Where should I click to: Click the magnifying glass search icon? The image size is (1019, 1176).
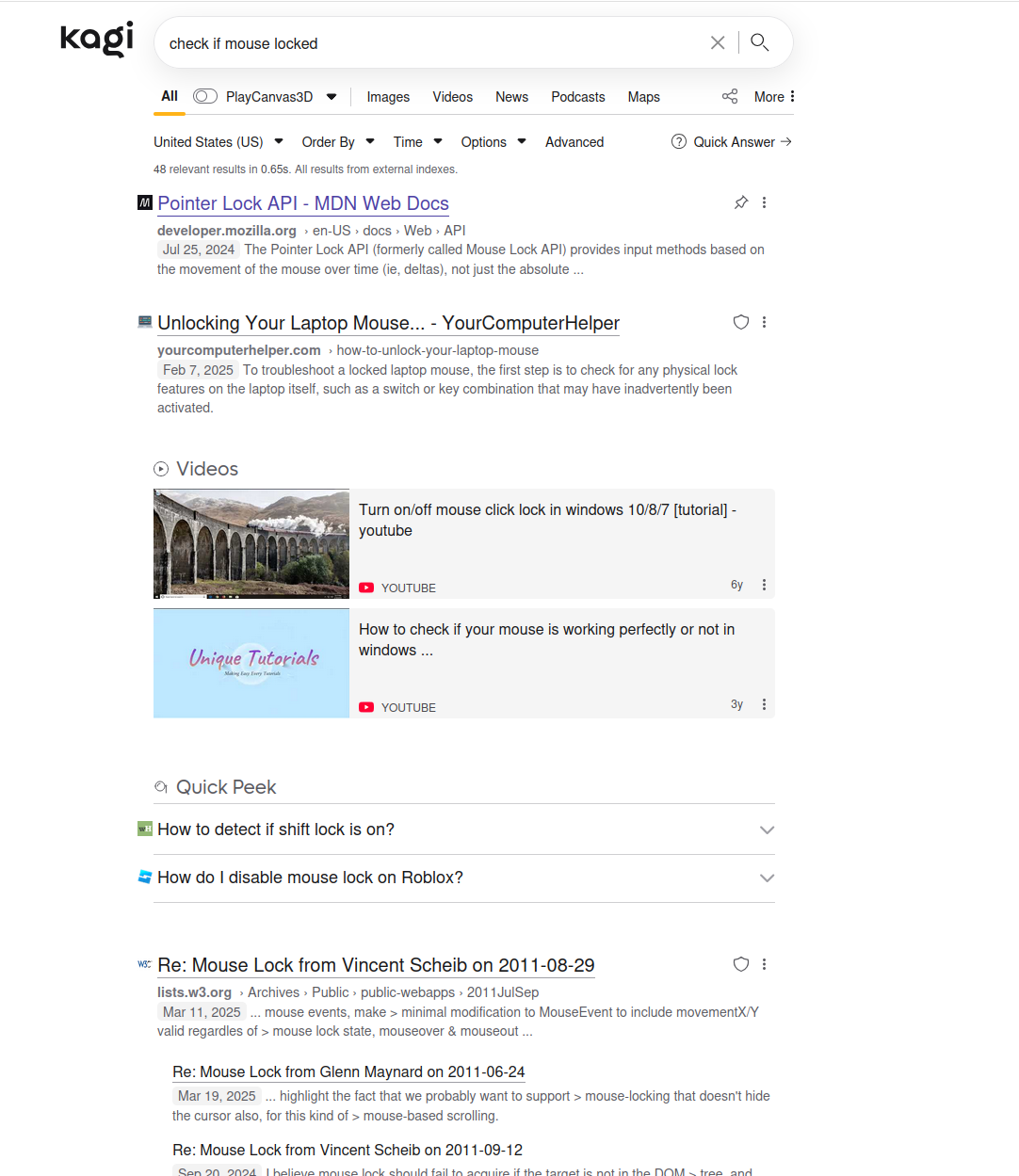tap(760, 42)
